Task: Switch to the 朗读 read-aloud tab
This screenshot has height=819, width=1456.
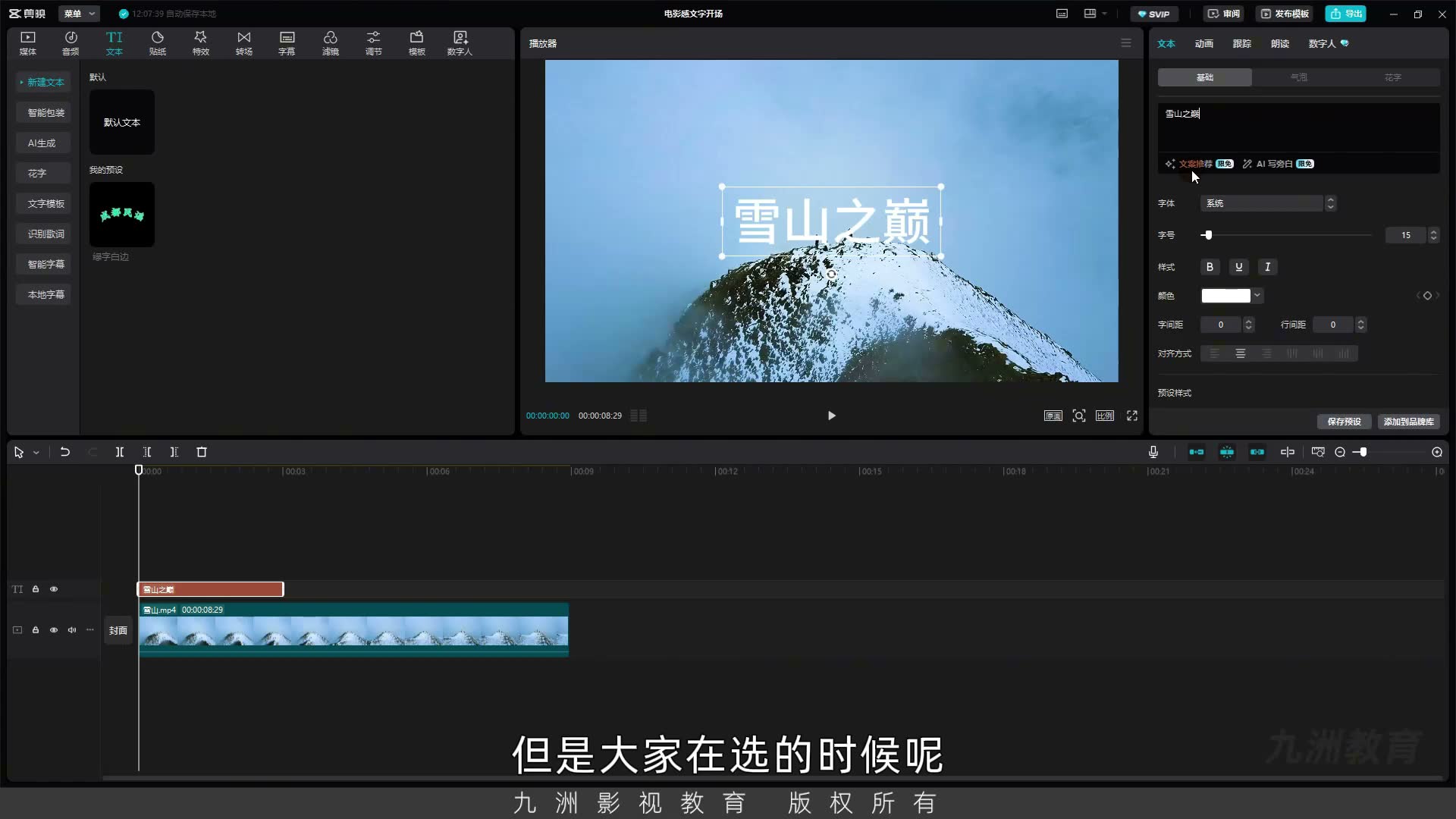Action: pyautogui.click(x=1280, y=44)
